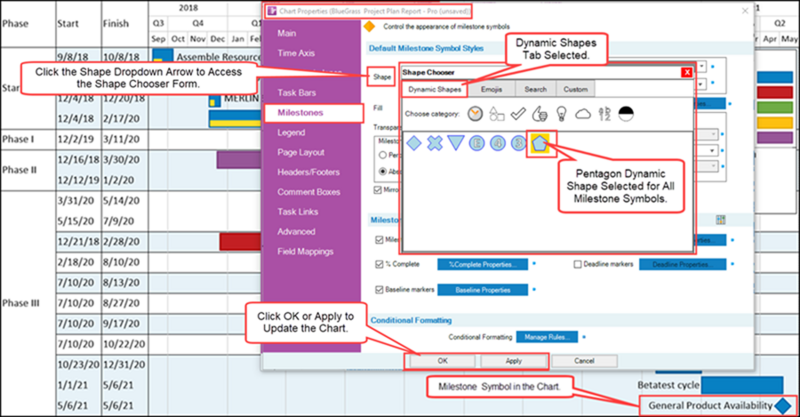Toggle the Baseline markers checkbox
The image size is (800, 417).
379,290
